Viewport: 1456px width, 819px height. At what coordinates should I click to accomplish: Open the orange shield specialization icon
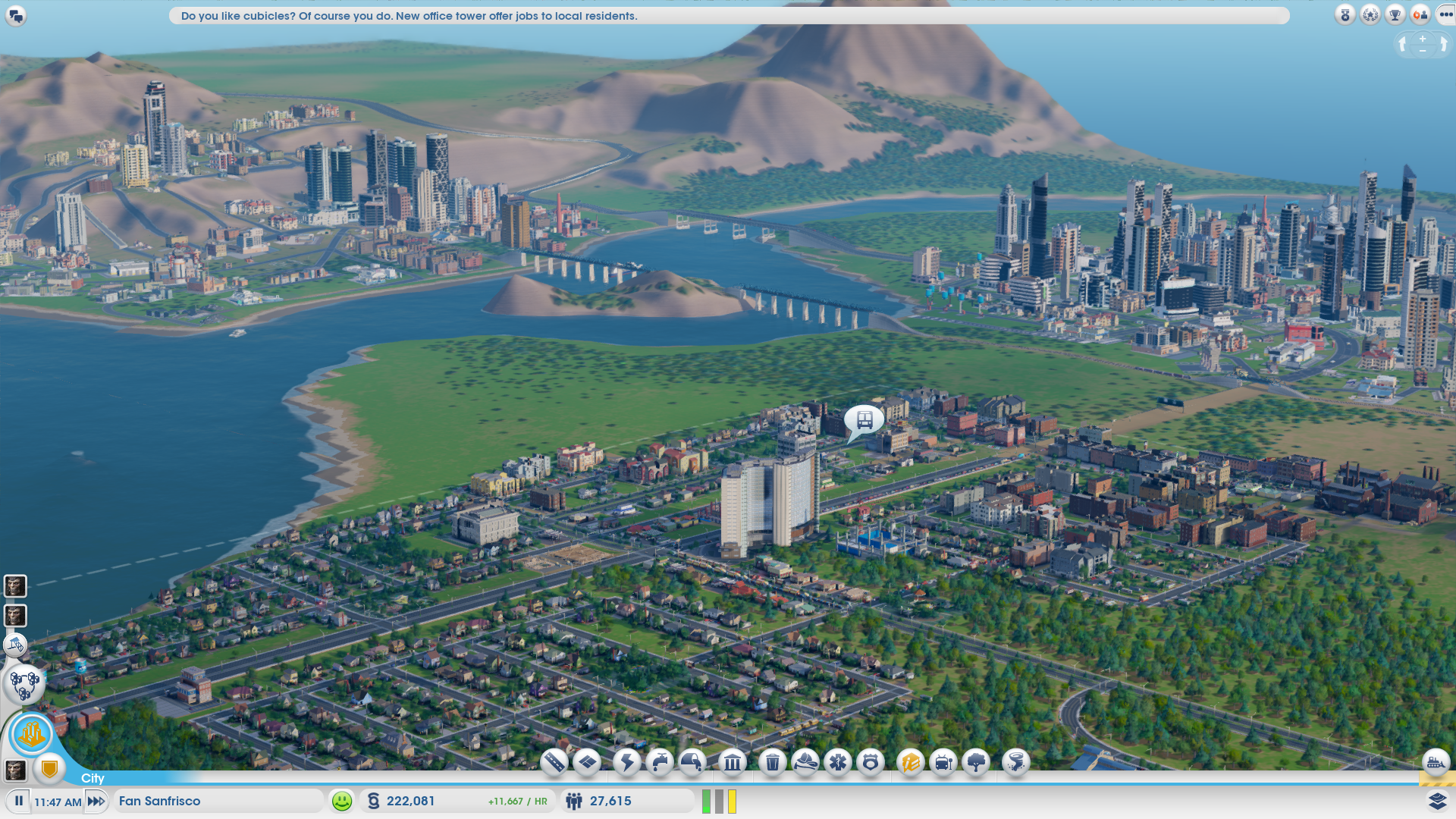[x=50, y=770]
